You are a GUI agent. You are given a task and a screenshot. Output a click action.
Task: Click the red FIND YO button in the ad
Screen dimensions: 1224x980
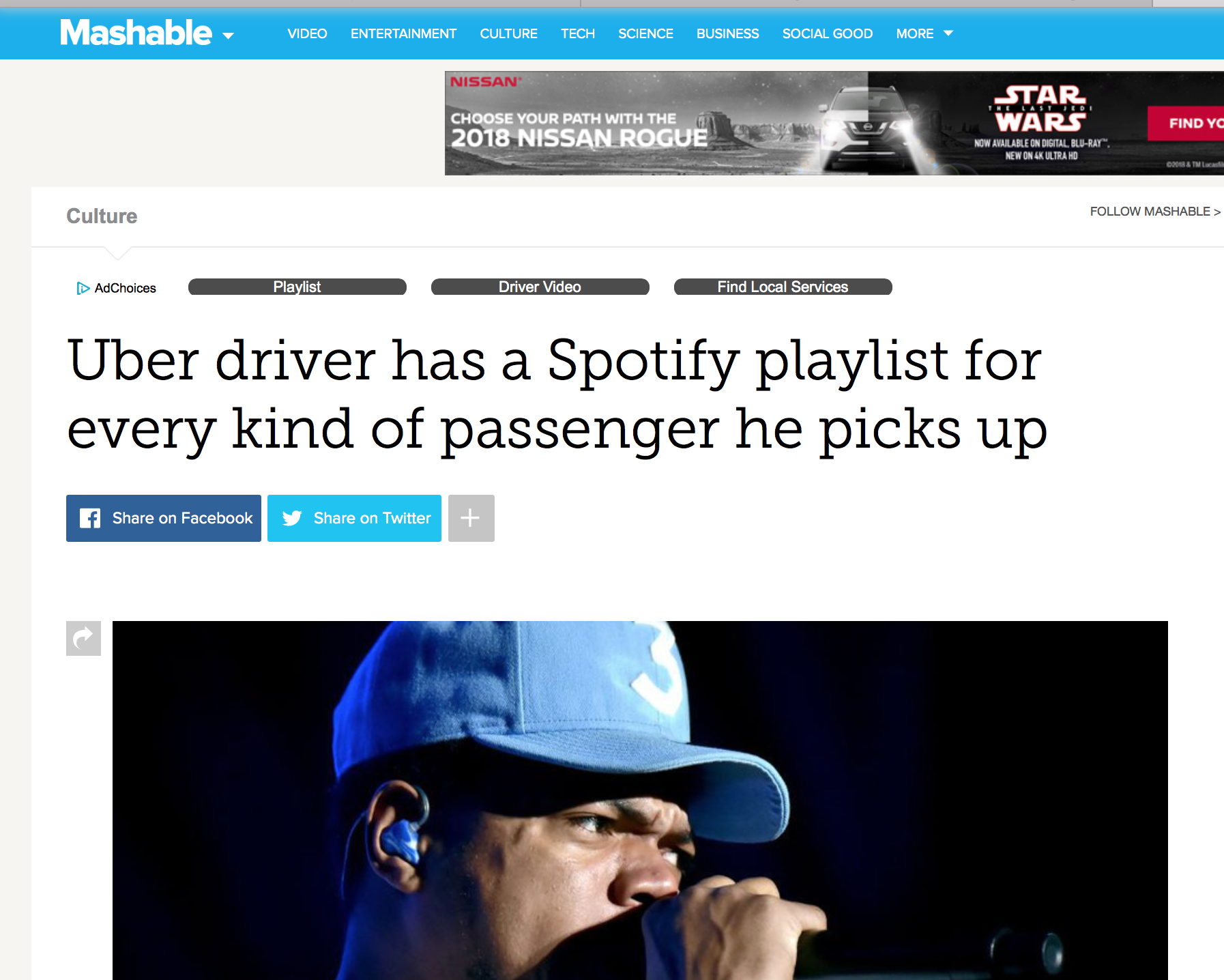[1186, 124]
